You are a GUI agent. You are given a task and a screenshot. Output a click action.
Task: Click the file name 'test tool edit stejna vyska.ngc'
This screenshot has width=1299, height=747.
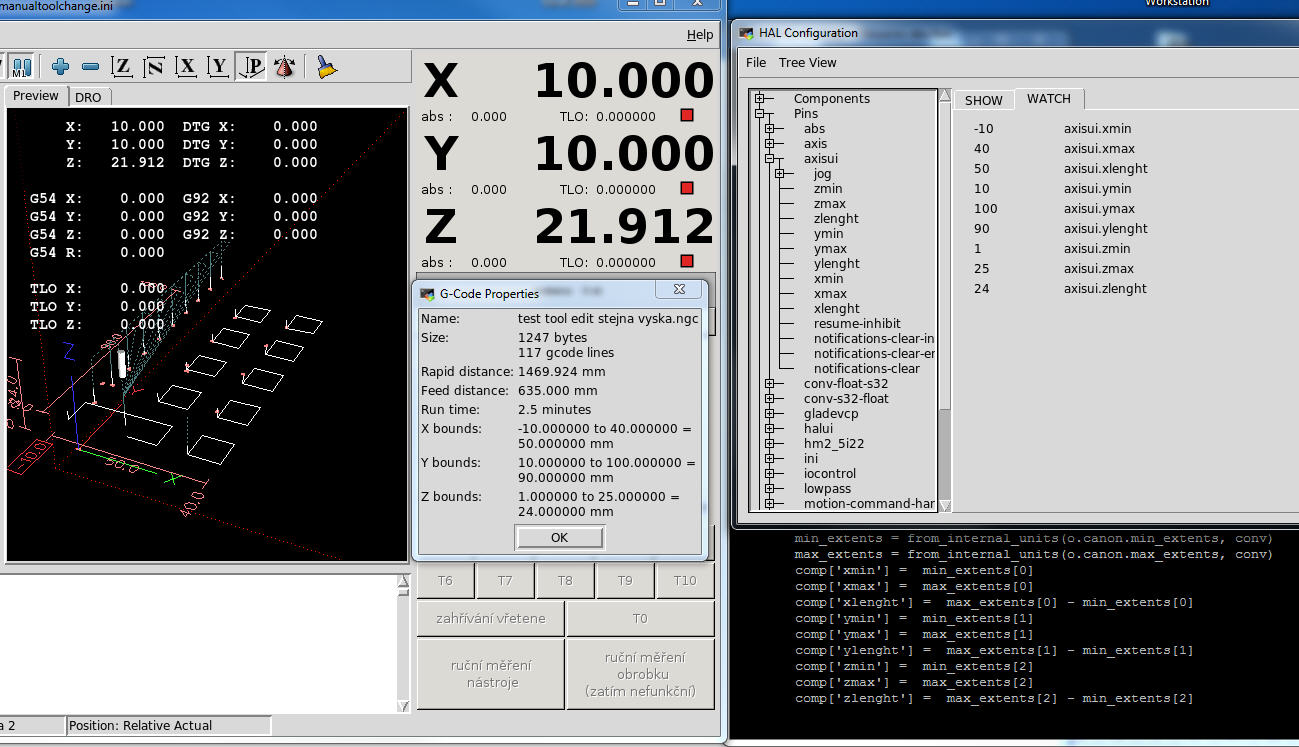608,319
